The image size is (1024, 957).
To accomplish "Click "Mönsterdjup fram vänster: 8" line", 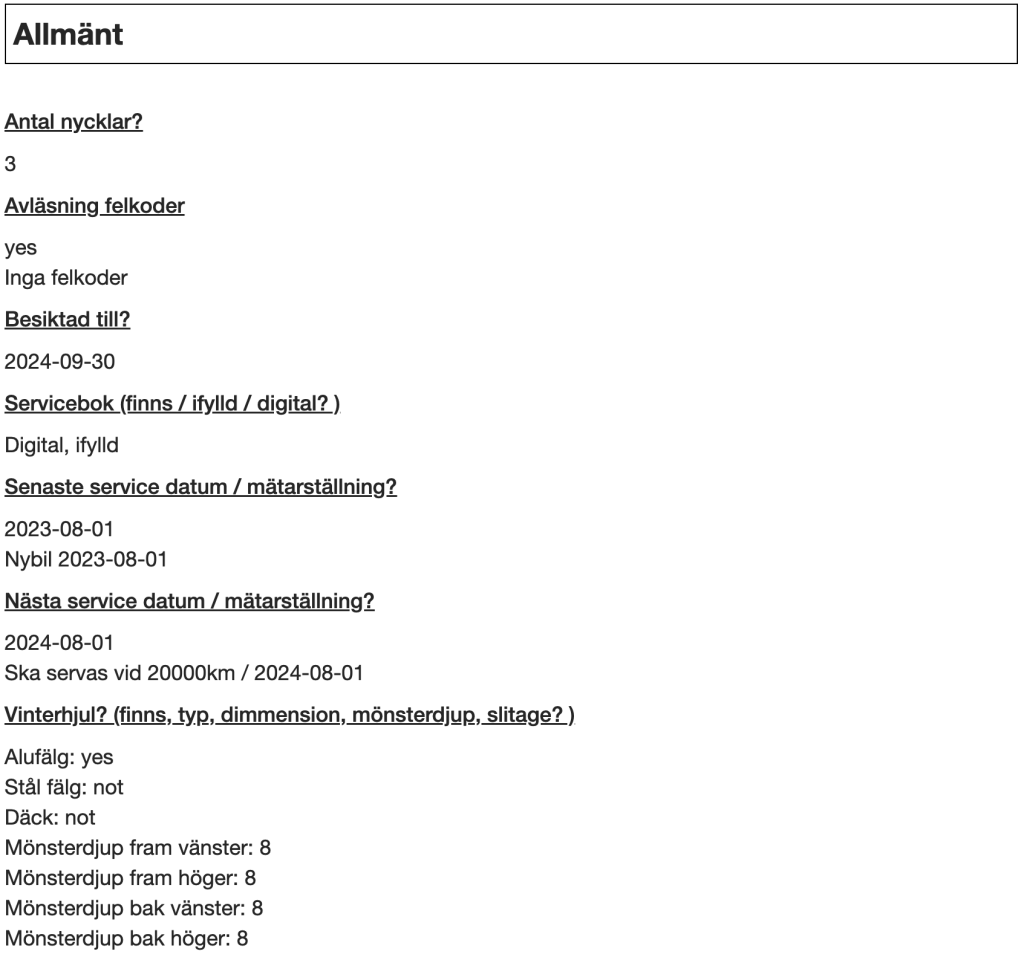I will tap(138, 848).
